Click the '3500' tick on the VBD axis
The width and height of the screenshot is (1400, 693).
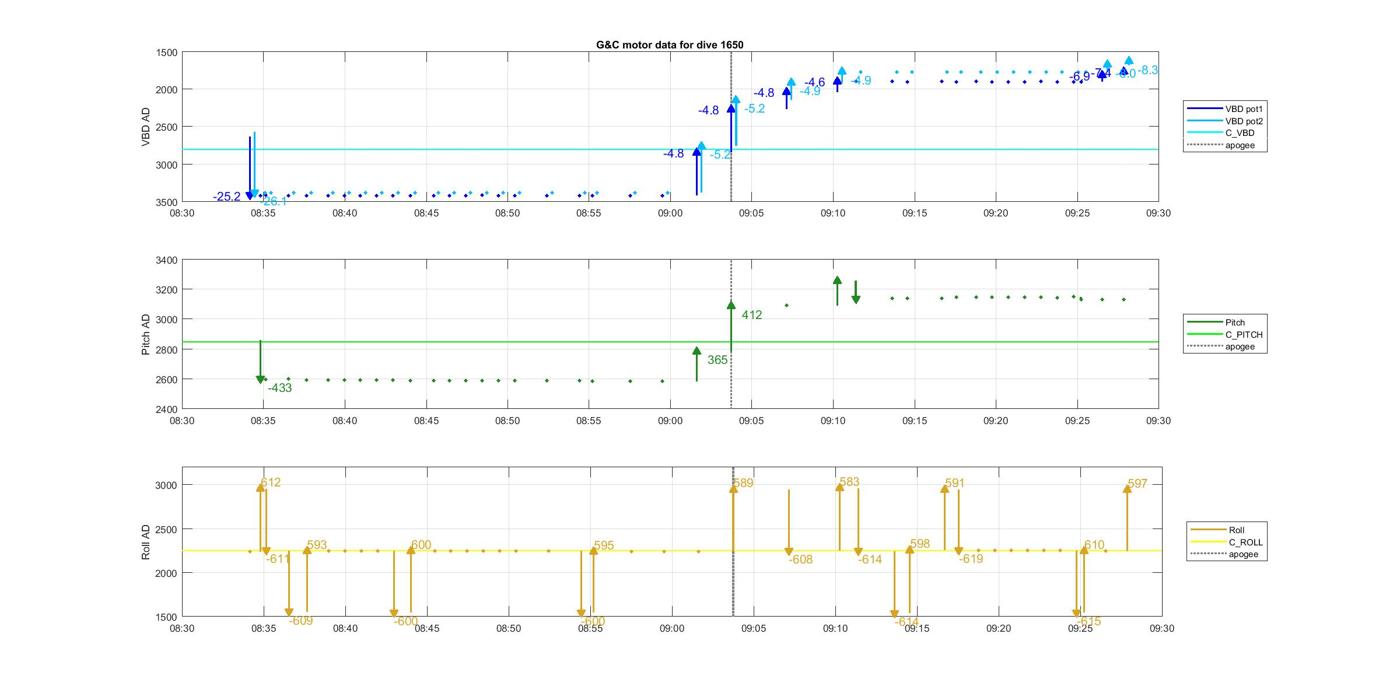[x=167, y=202]
